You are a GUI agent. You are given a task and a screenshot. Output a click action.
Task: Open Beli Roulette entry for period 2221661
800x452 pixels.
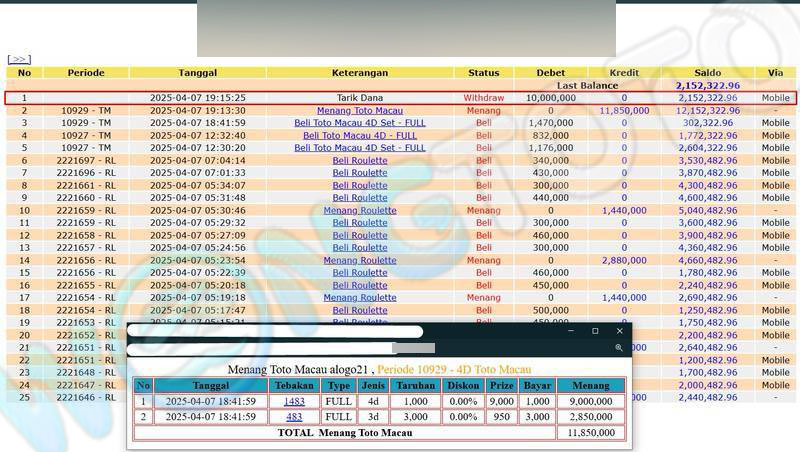coord(359,185)
